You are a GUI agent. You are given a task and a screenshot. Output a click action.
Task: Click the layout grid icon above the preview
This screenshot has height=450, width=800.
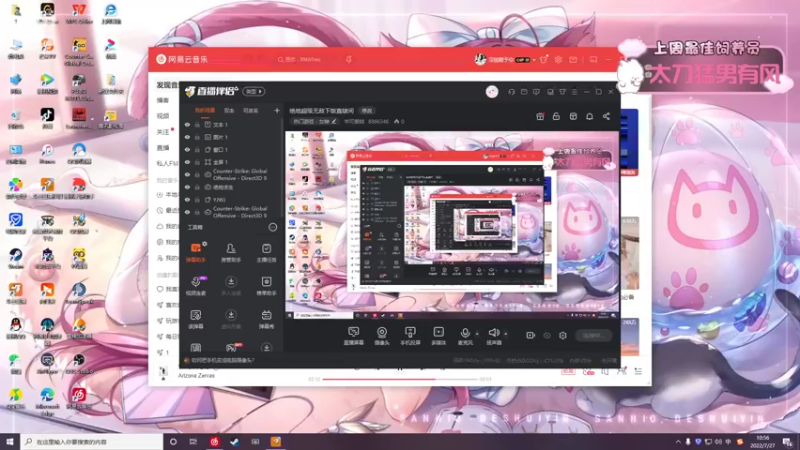(x=573, y=116)
